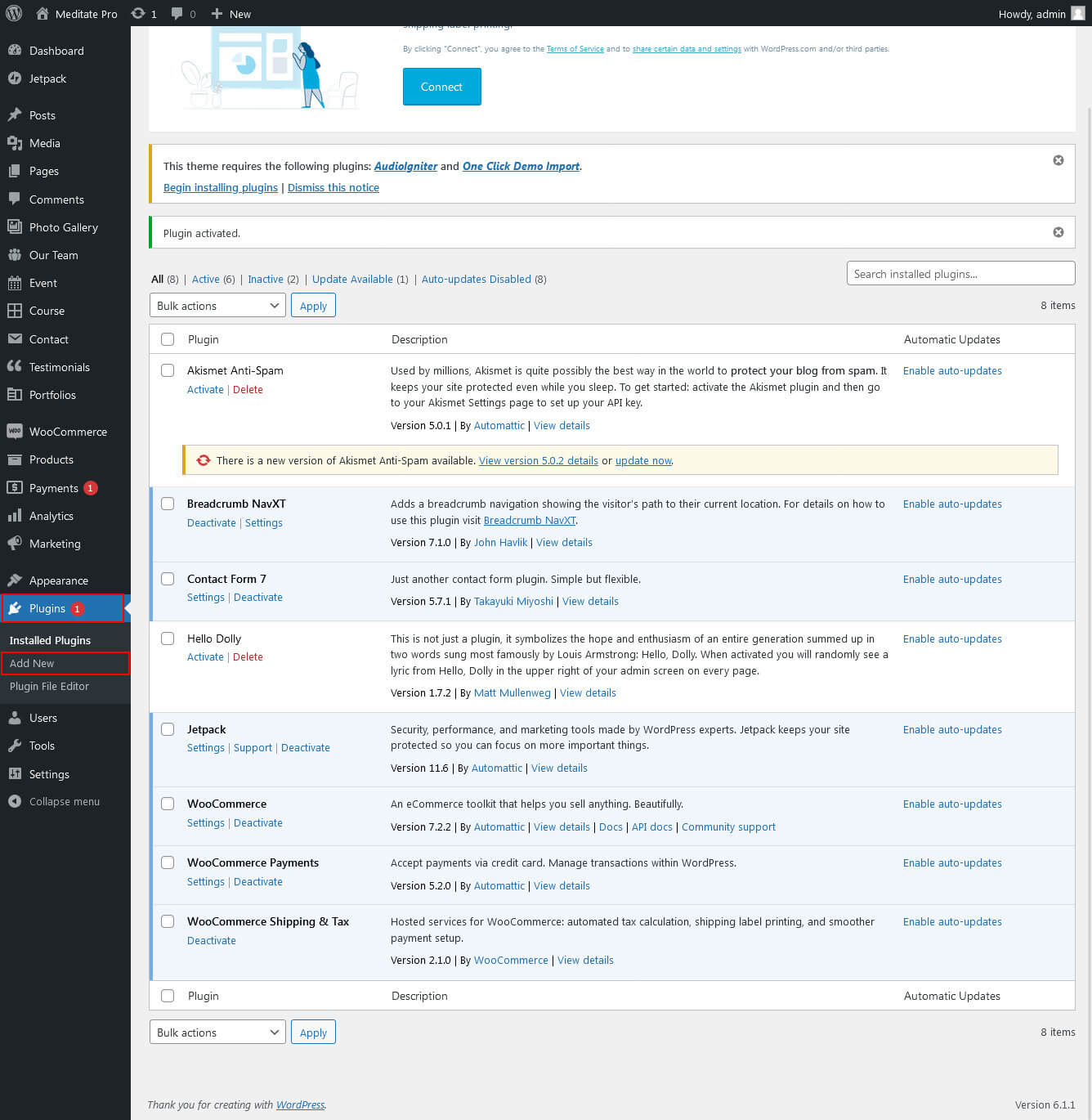The height and width of the screenshot is (1120, 1092).
Task: Click the WooCommerce sidebar icon
Action: (x=15, y=431)
